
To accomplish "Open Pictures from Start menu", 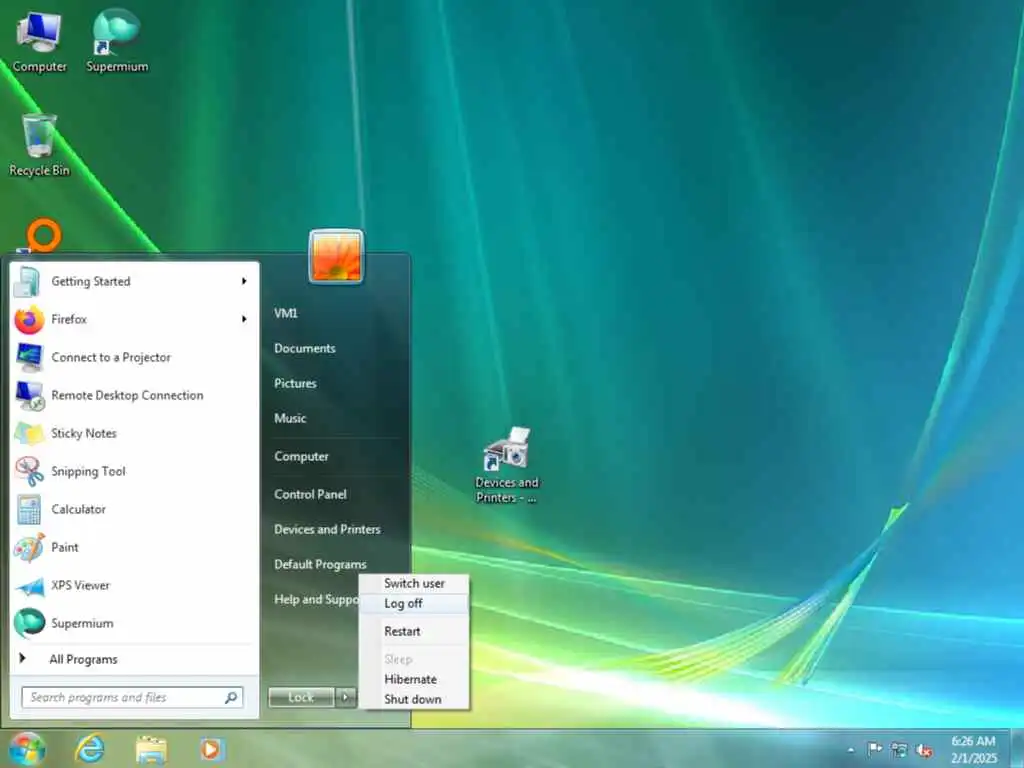I will [x=295, y=383].
